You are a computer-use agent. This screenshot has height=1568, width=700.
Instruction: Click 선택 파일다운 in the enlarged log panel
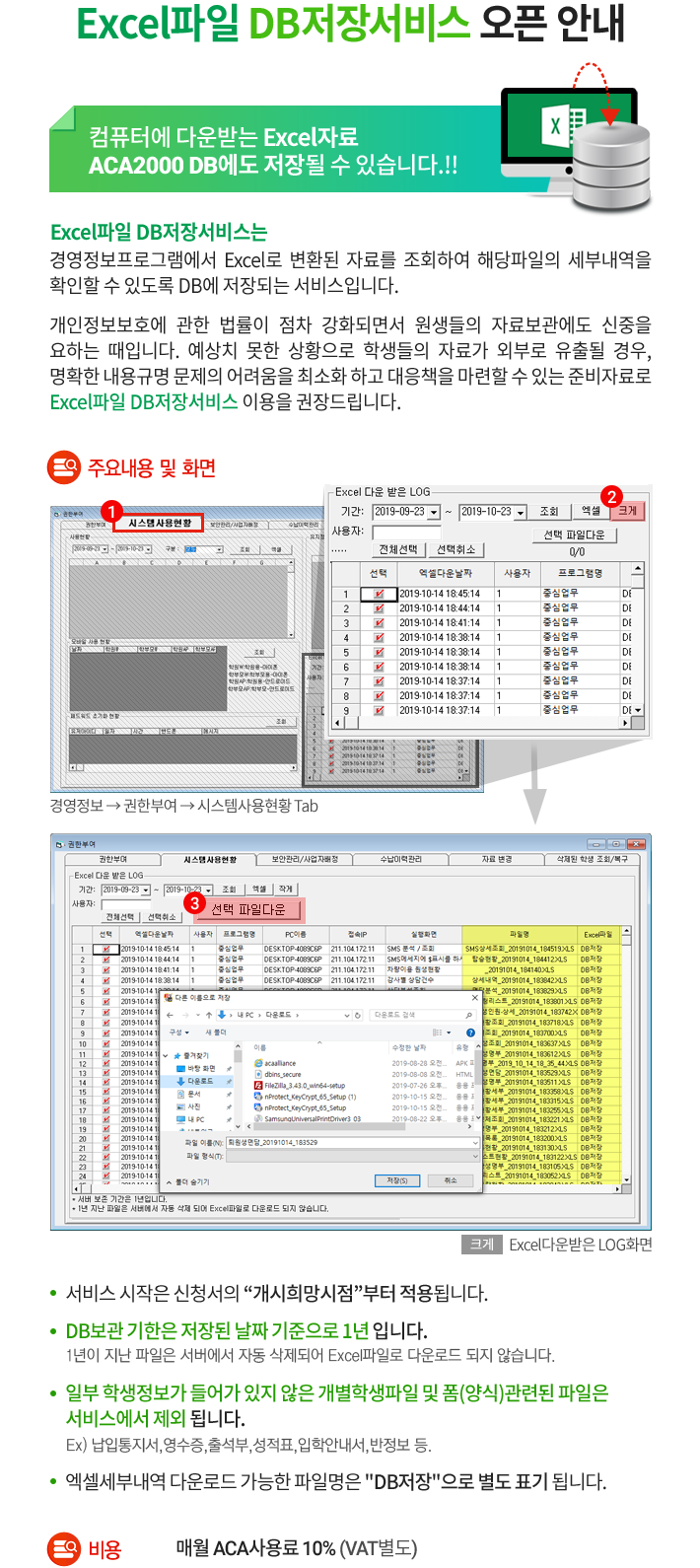tap(575, 535)
